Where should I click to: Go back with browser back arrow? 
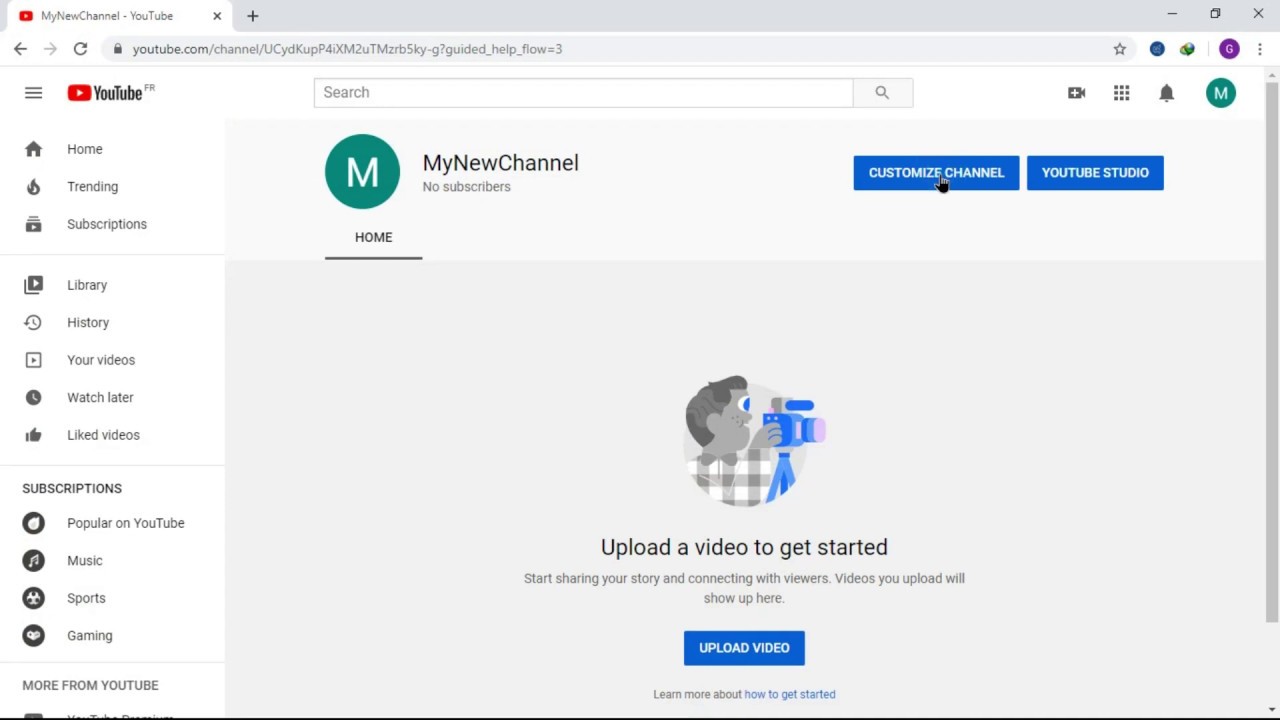pos(21,49)
